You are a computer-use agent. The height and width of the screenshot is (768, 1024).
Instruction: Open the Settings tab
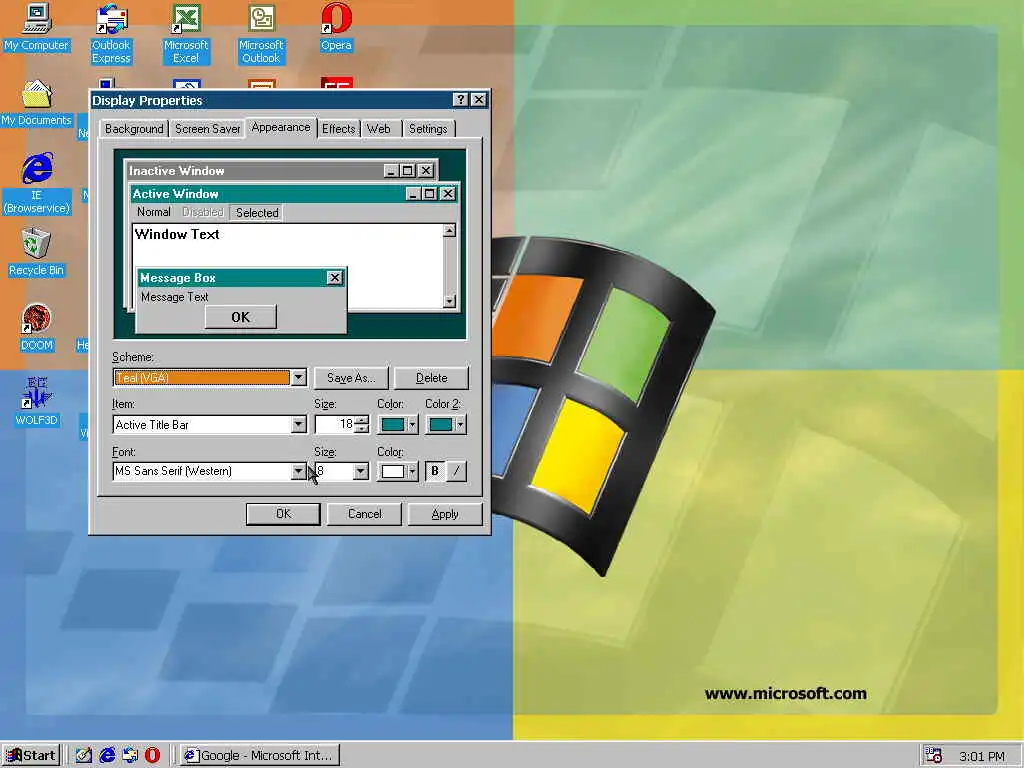pyautogui.click(x=428, y=129)
